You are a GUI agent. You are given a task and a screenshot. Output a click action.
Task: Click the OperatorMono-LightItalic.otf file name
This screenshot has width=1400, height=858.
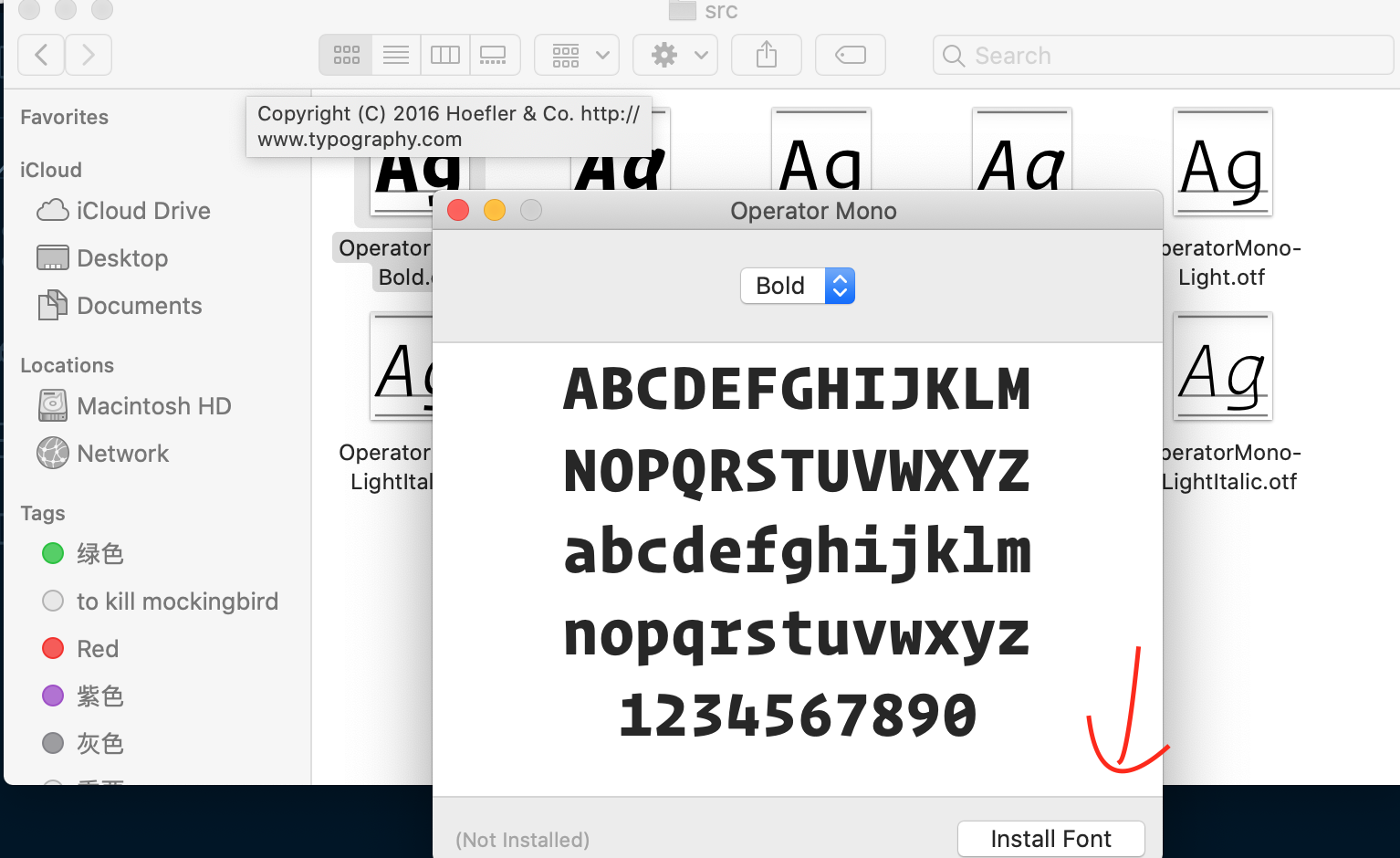click(1230, 467)
